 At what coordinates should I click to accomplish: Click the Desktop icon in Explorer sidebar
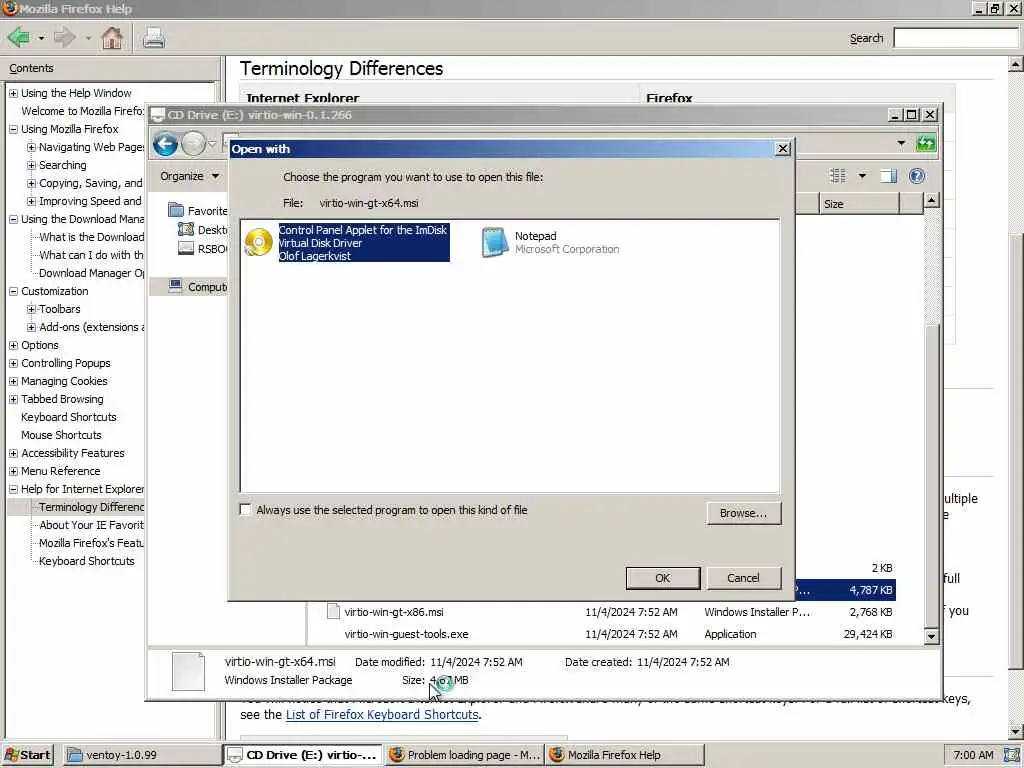(186, 229)
